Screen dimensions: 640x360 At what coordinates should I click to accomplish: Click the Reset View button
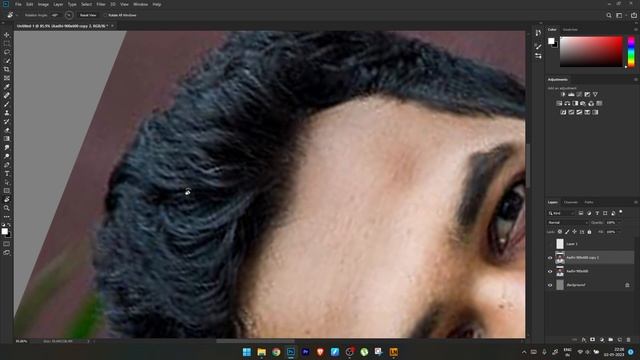click(x=88, y=15)
